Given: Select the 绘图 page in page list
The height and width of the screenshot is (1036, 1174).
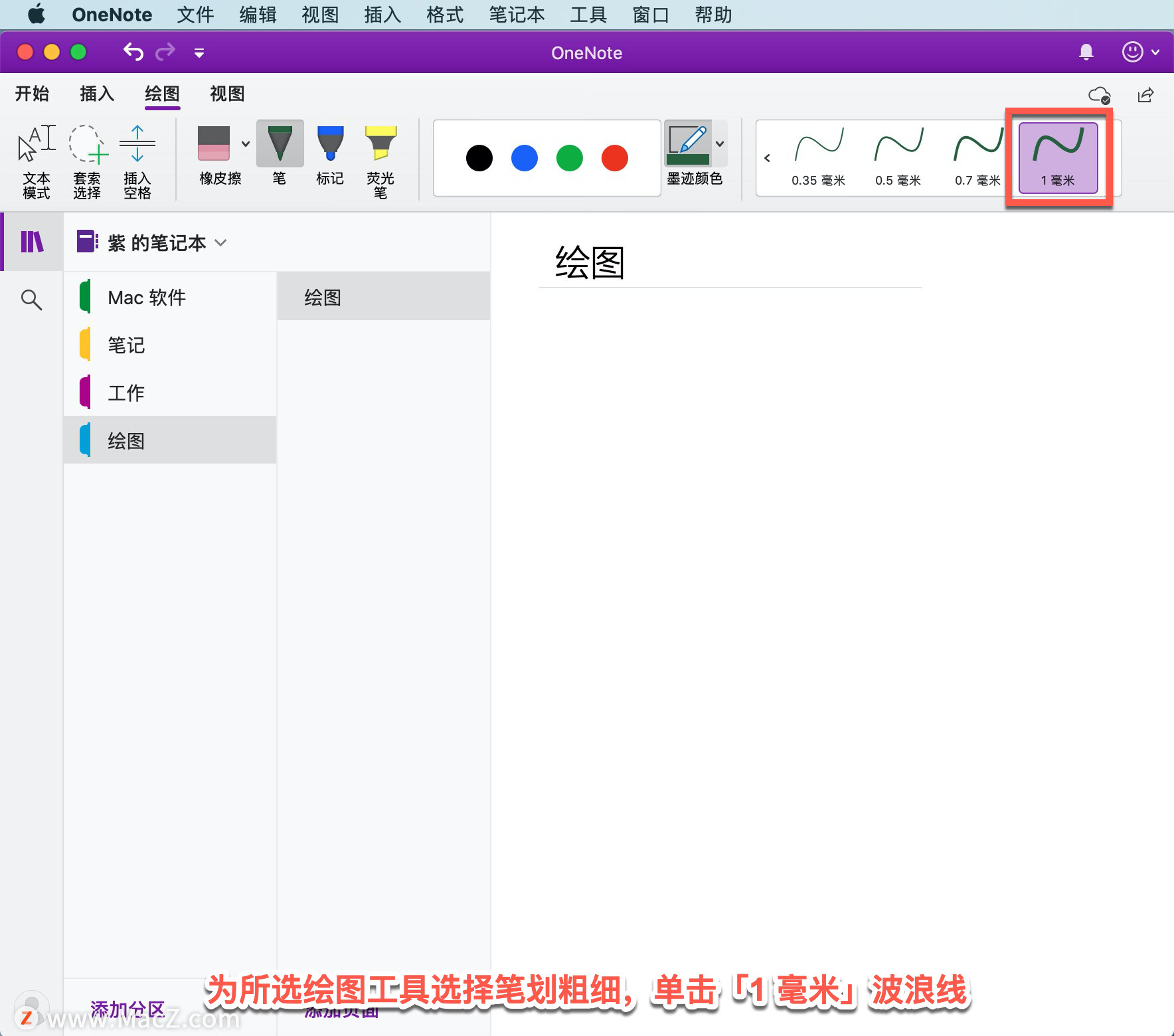Looking at the screenshot, I should [x=384, y=297].
